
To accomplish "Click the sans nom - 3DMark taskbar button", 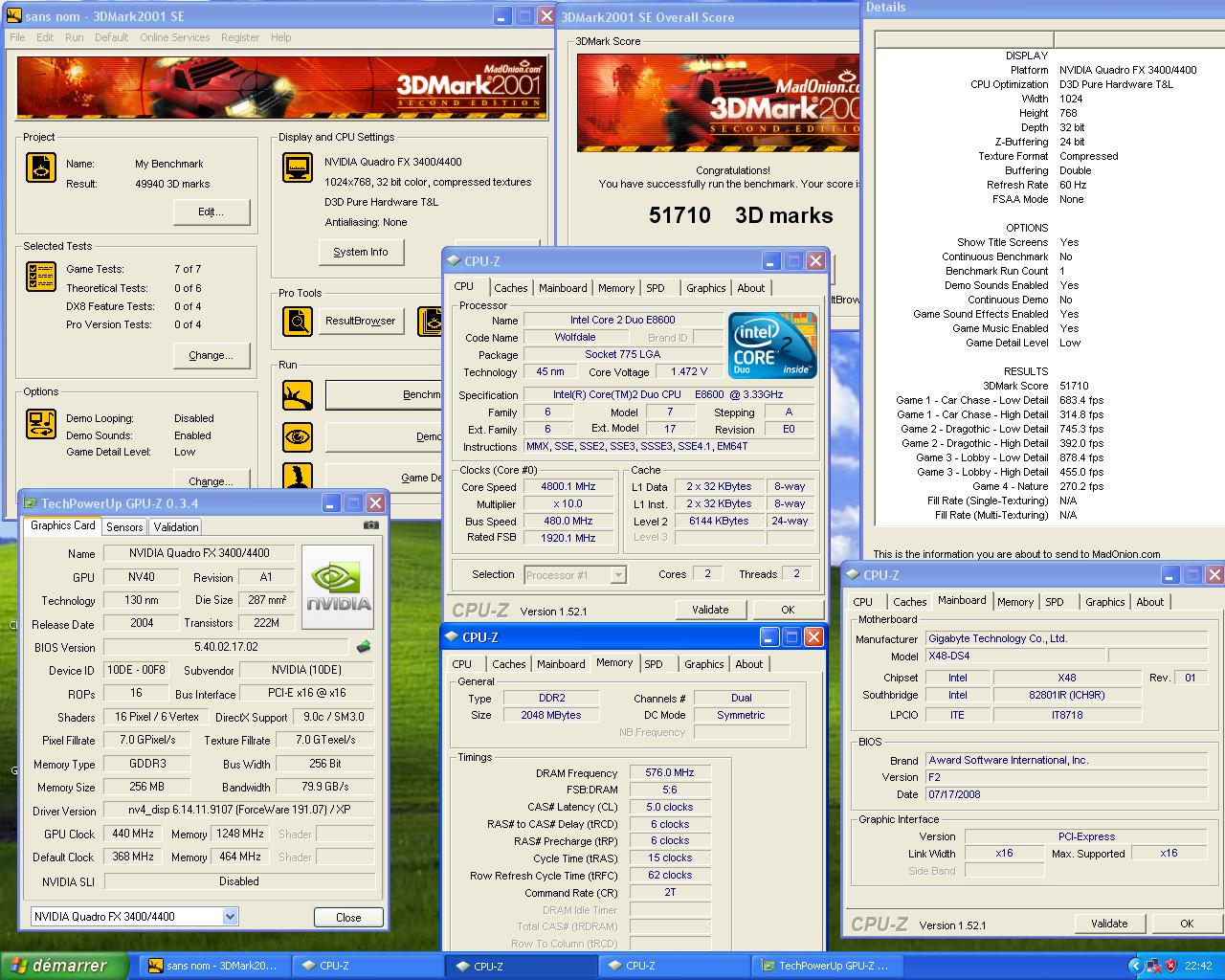I will (213, 966).
